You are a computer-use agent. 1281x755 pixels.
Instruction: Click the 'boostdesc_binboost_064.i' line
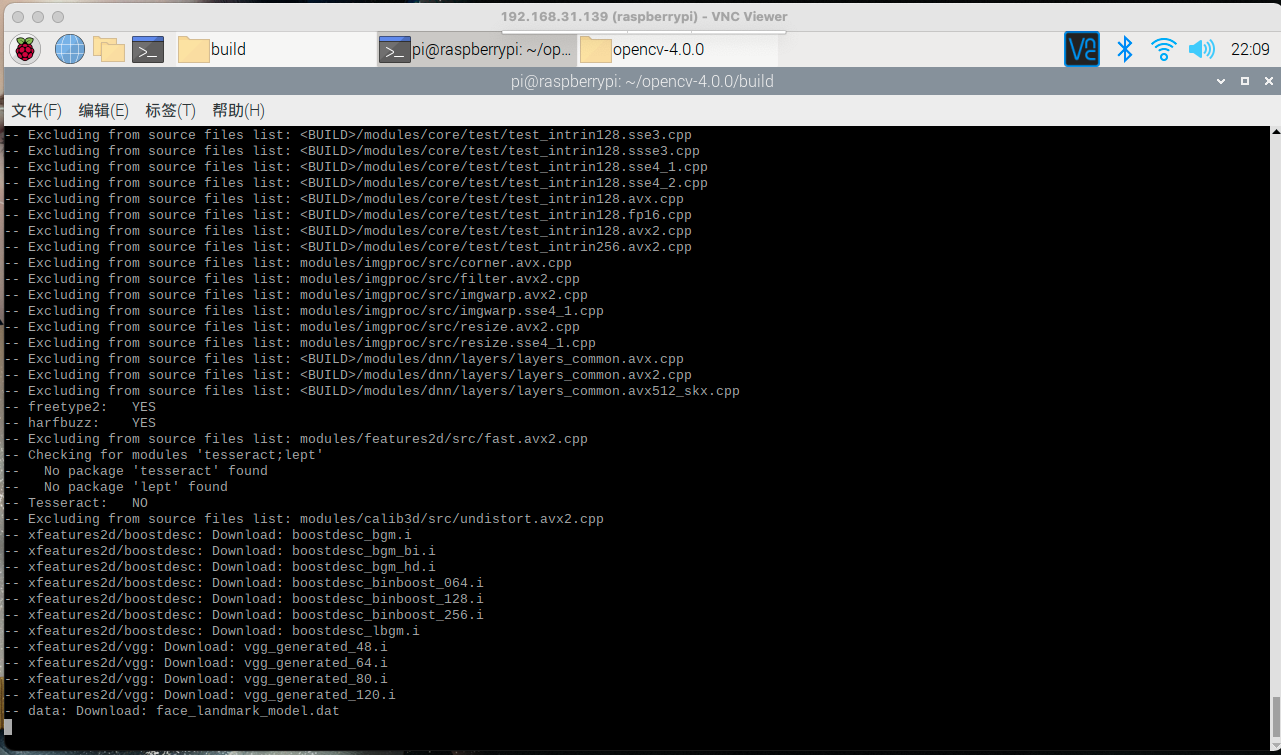[244, 583]
